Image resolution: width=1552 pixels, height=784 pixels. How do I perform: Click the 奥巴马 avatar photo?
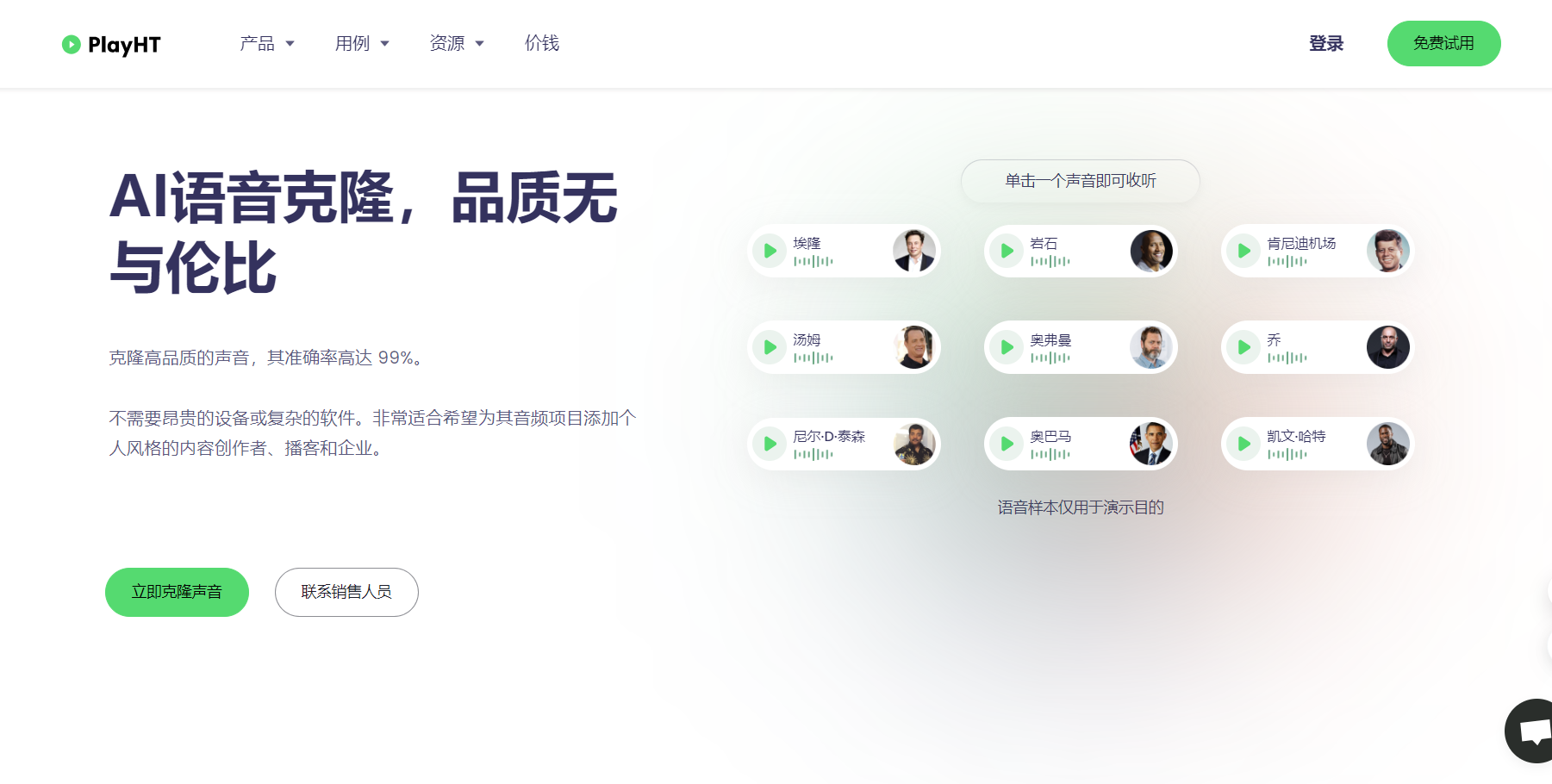(1151, 444)
